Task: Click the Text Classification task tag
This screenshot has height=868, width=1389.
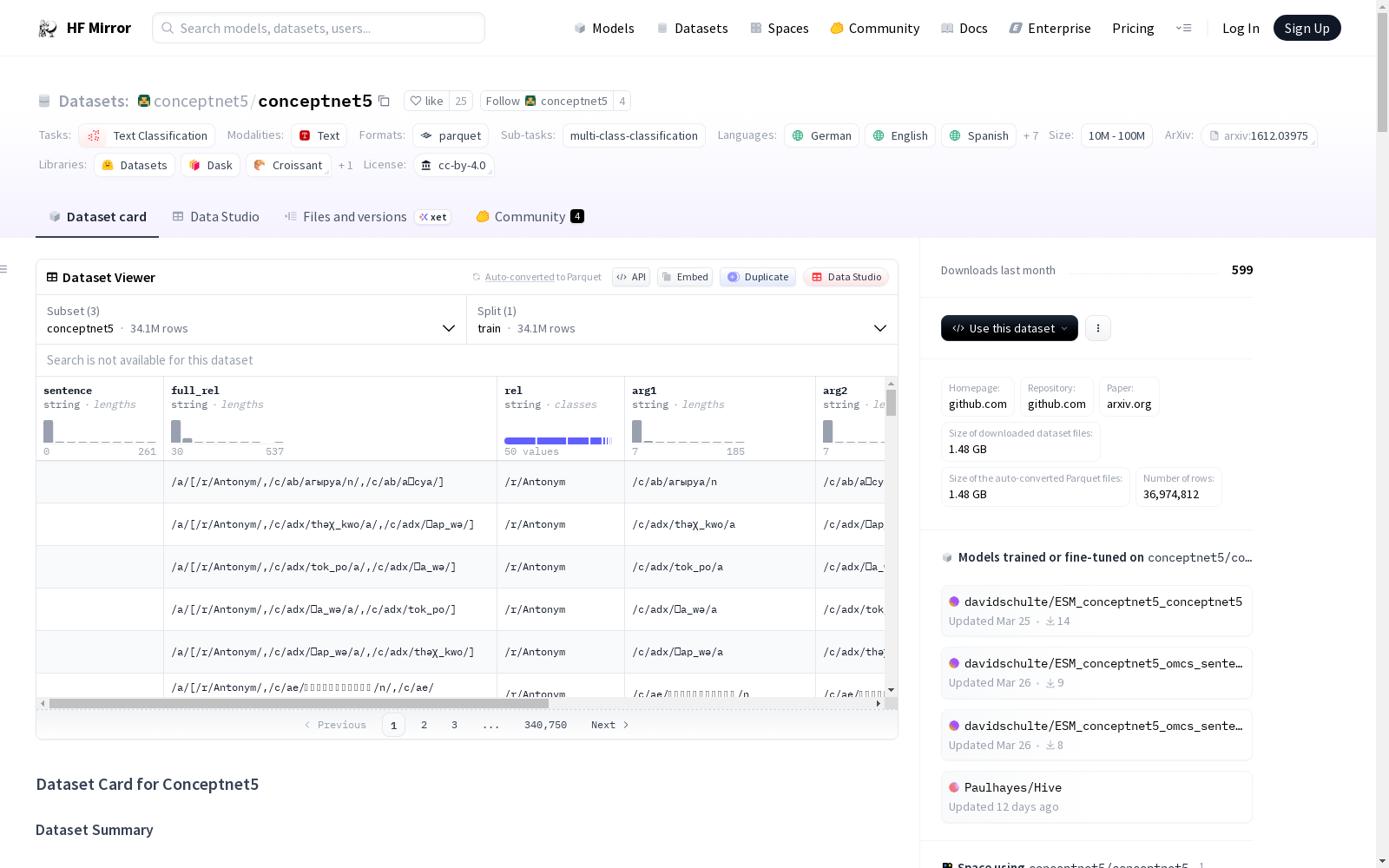Action: [147, 135]
